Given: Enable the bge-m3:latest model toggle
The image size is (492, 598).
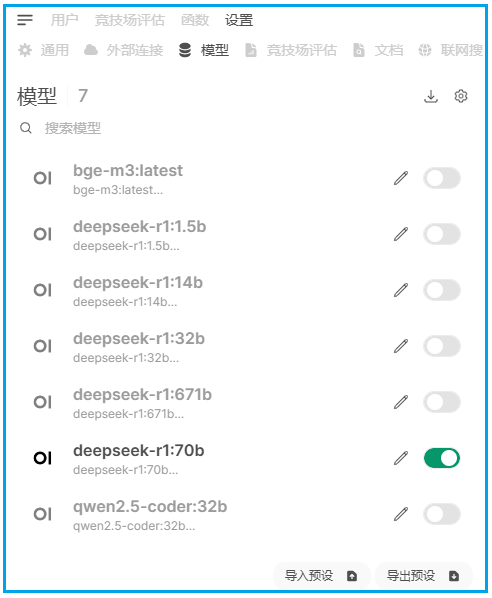Looking at the screenshot, I should [442, 178].
